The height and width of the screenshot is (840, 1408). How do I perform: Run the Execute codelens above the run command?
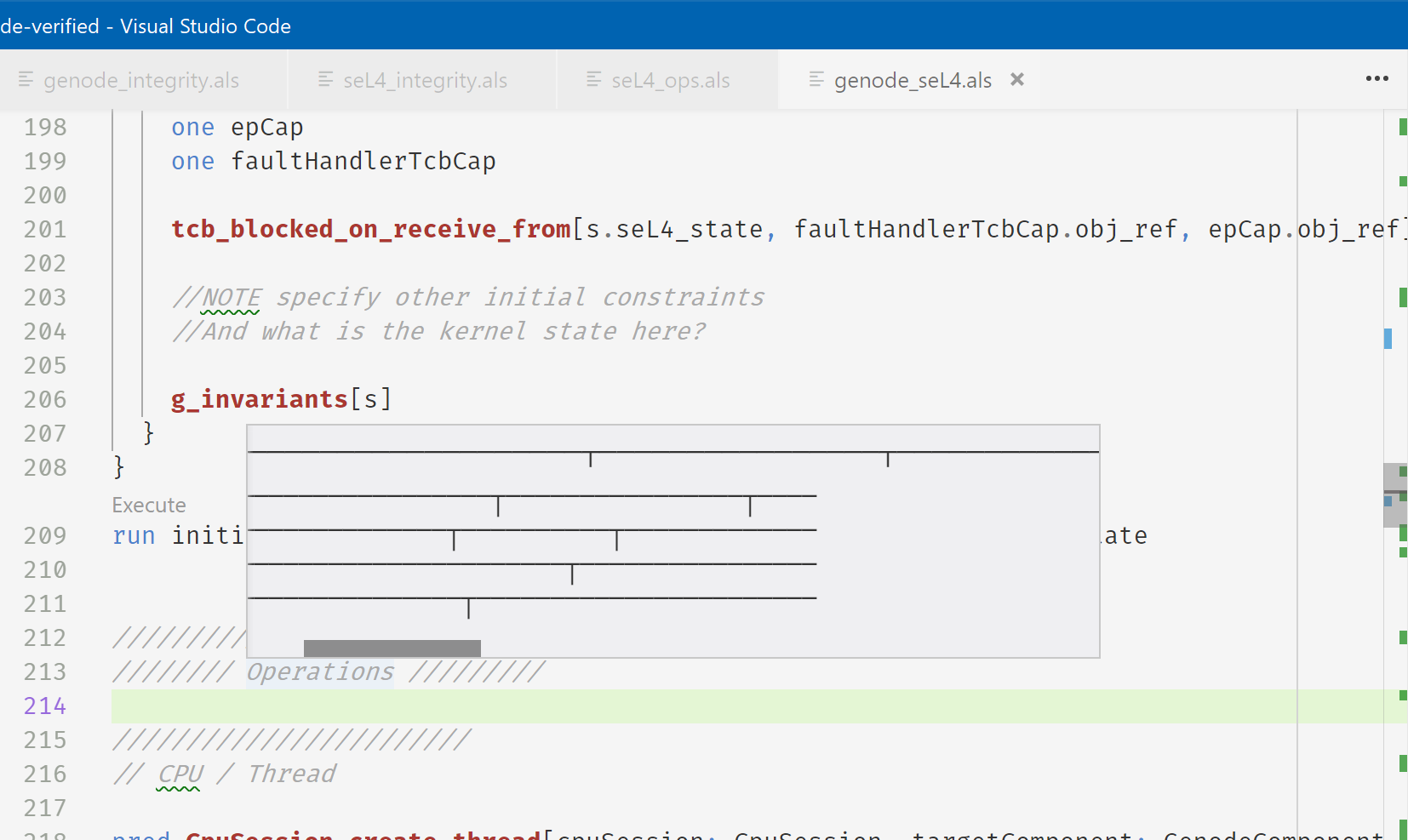148,504
